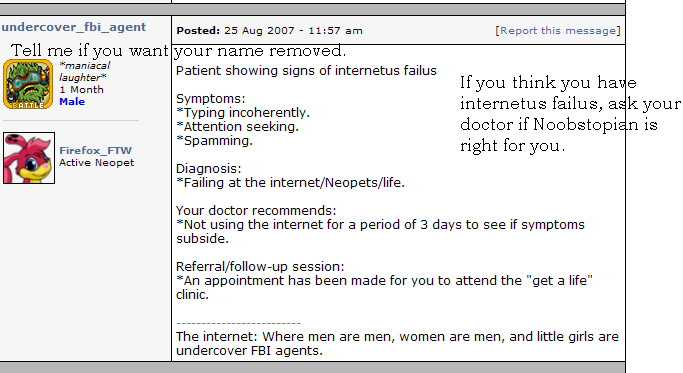Click the green Battle avatar icon
Viewport: 683px width, 373px height.
click(x=28, y=84)
